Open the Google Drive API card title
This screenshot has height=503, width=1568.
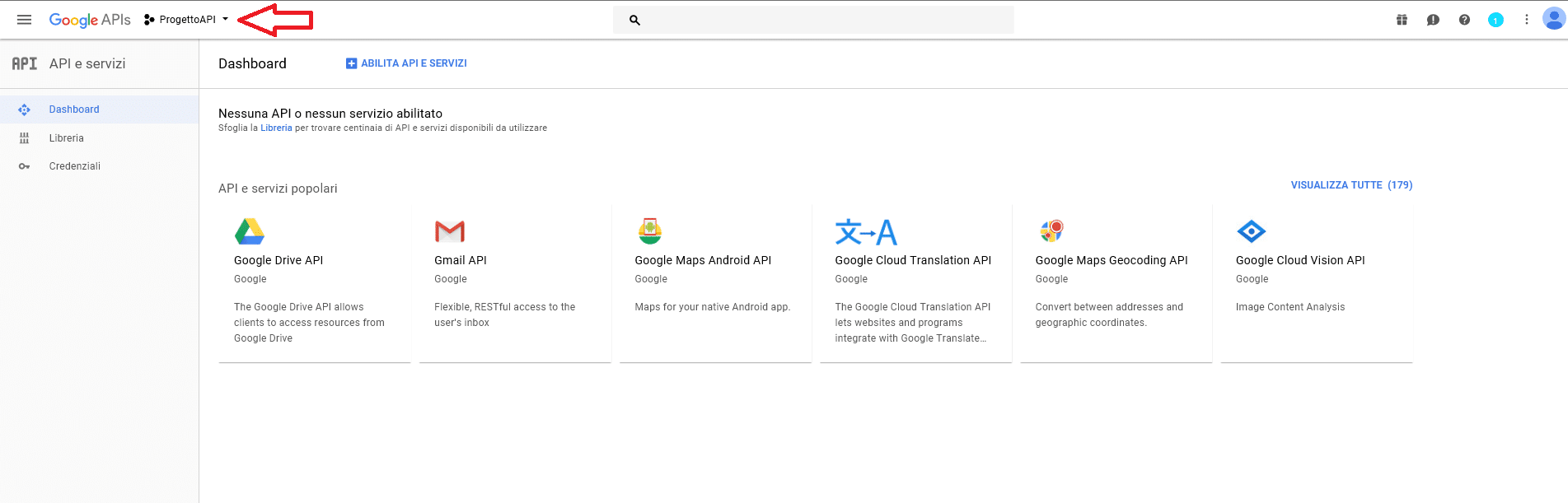coord(278,260)
